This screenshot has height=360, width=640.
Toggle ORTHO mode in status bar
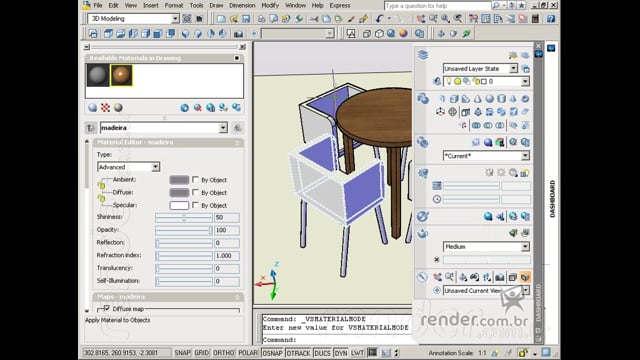(224, 353)
